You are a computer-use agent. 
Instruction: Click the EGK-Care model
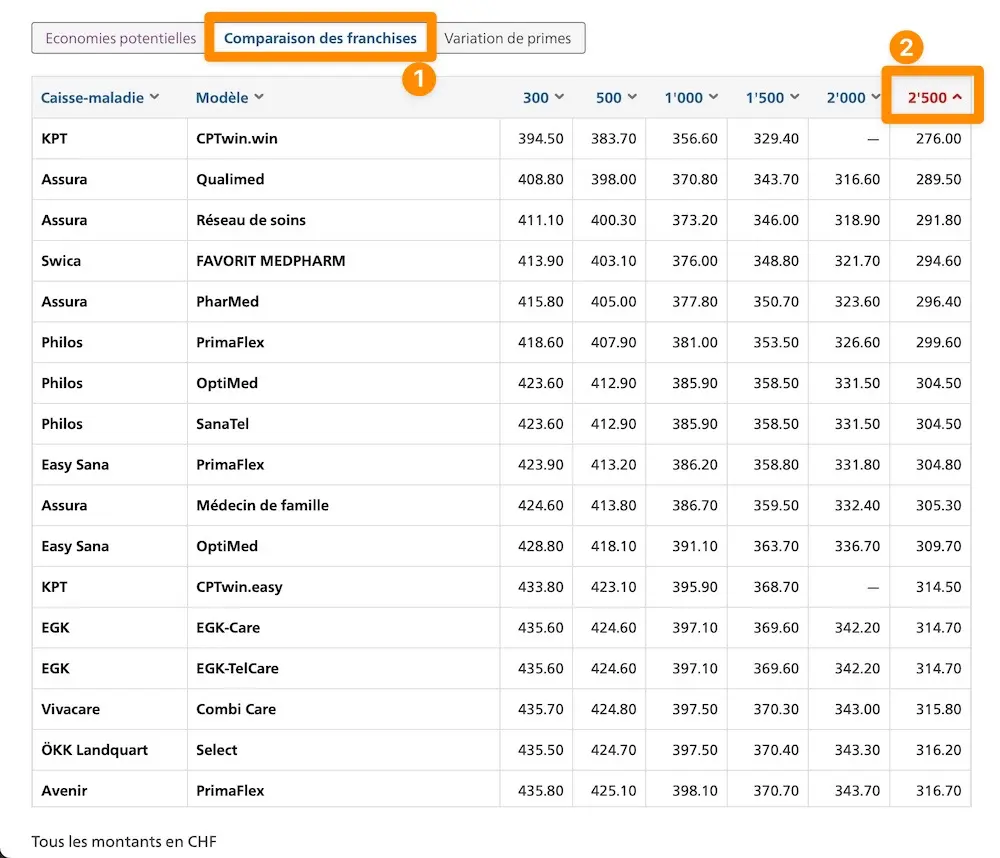pos(228,628)
